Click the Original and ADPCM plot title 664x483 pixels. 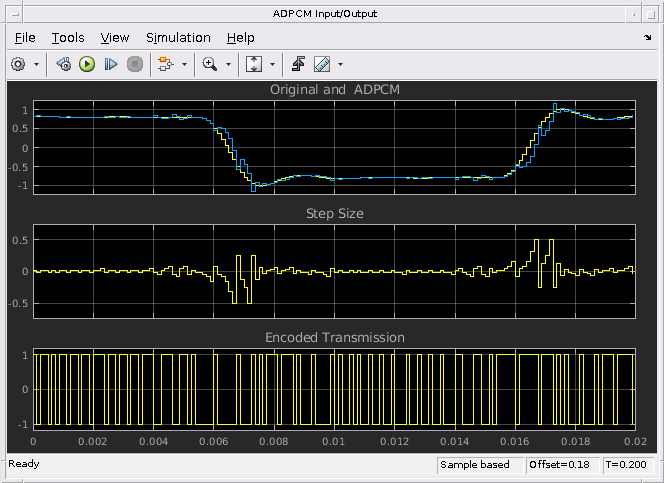(335, 90)
